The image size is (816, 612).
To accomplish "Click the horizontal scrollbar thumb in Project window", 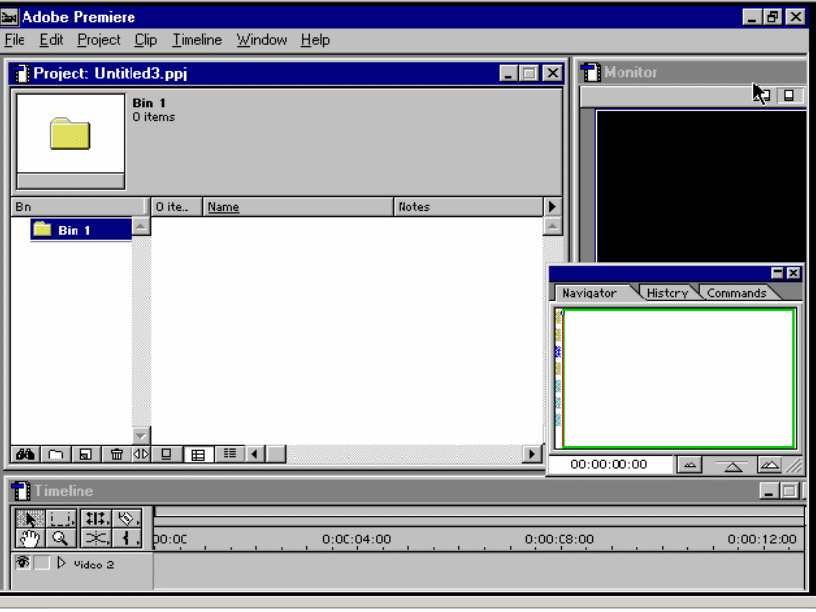I will coord(276,454).
